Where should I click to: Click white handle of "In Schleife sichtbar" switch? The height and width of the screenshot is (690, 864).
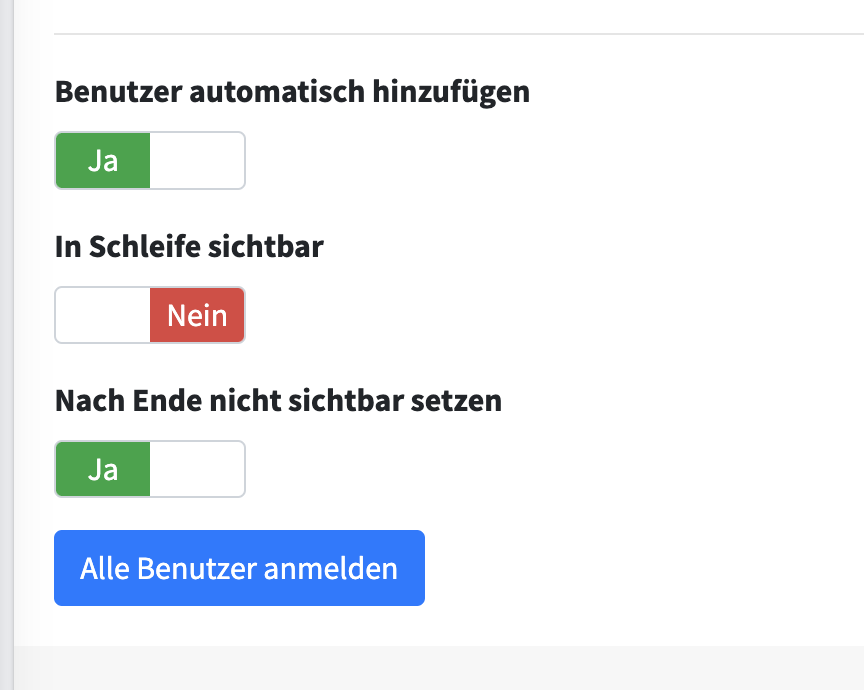(x=103, y=316)
